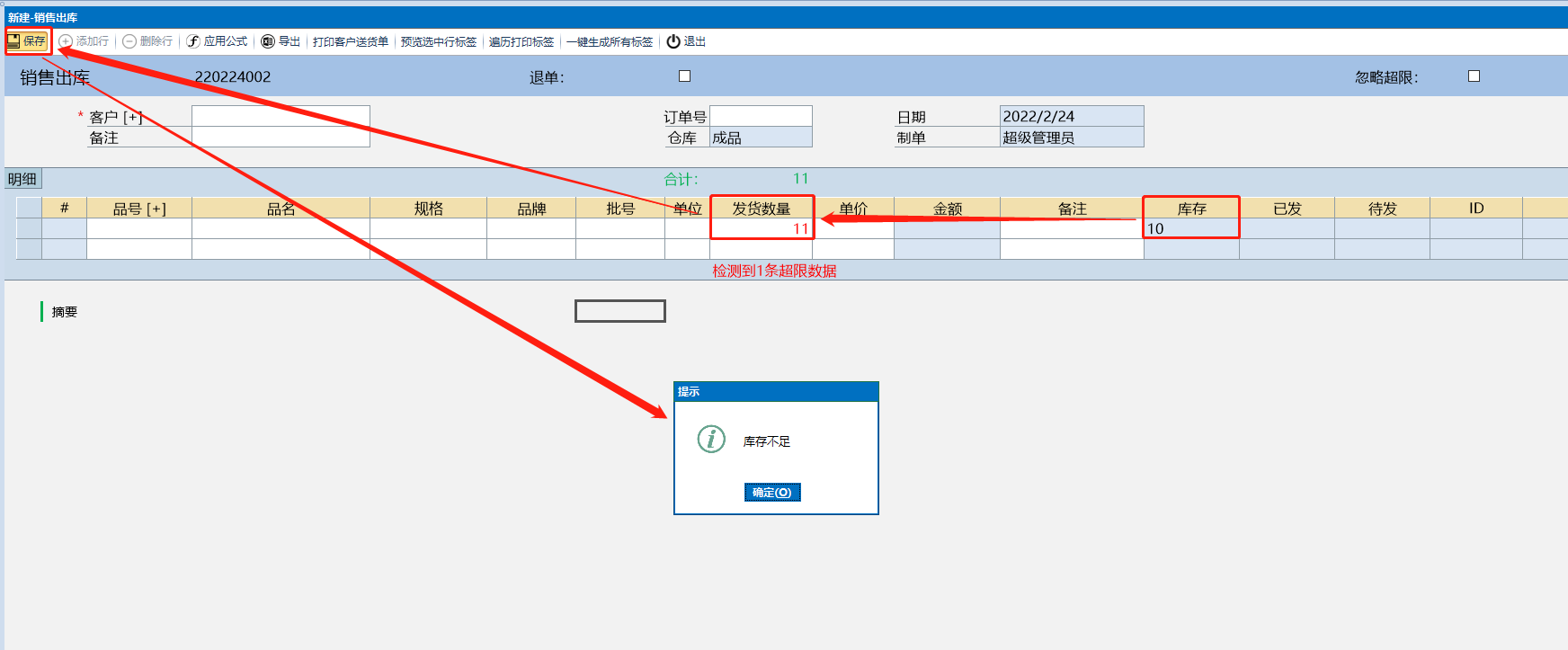The height and width of the screenshot is (650, 1568).
Task: Click the 应用公式 formula icon
Action: click(193, 41)
